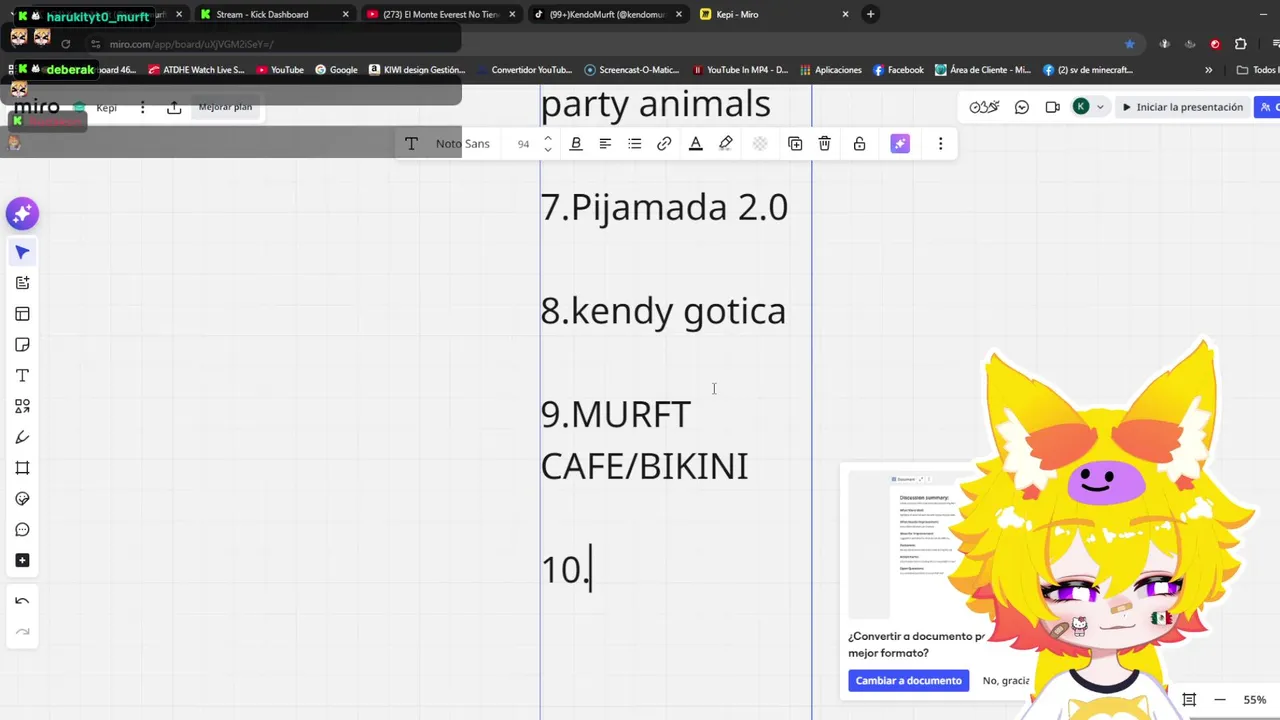The width and height of the screenshot is (1280, 720).
Task: Expand the collaborators dropdown beside K avatar
Action: [1100, 107]
